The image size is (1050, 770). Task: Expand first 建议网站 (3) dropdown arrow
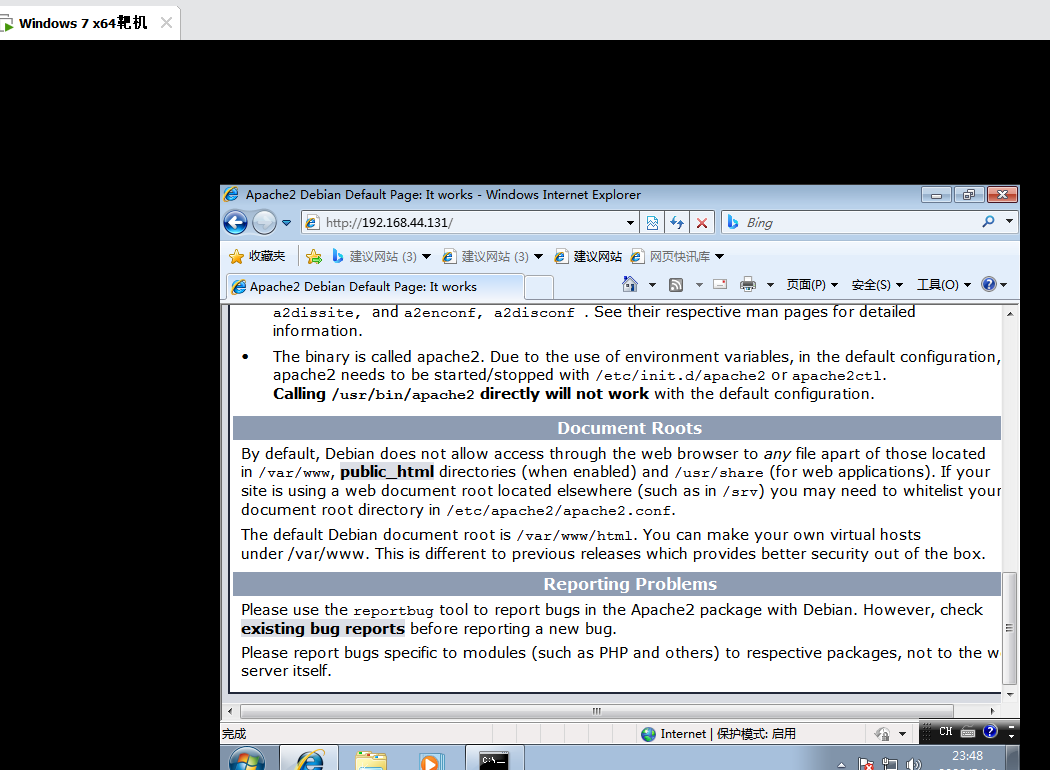427,256
